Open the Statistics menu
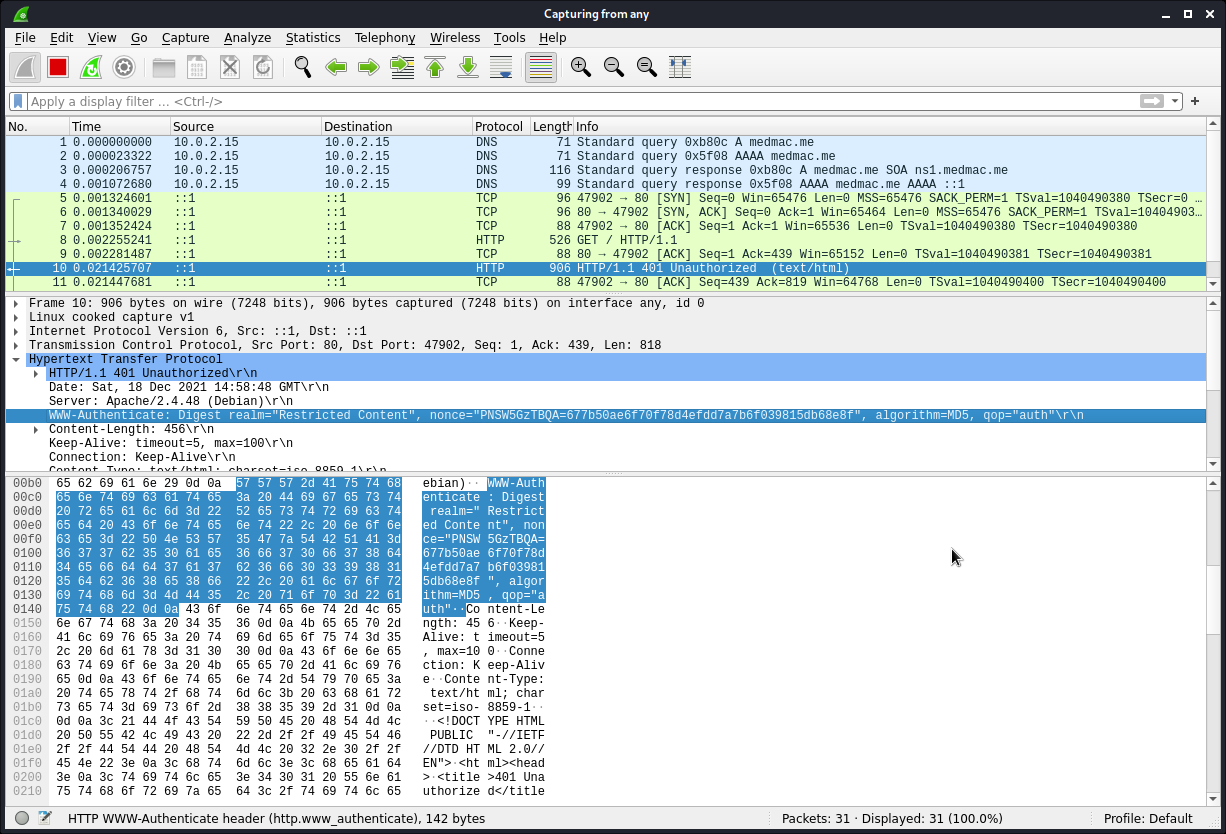The height and width of the screenshot is (834, 1226). pos(313,37)
